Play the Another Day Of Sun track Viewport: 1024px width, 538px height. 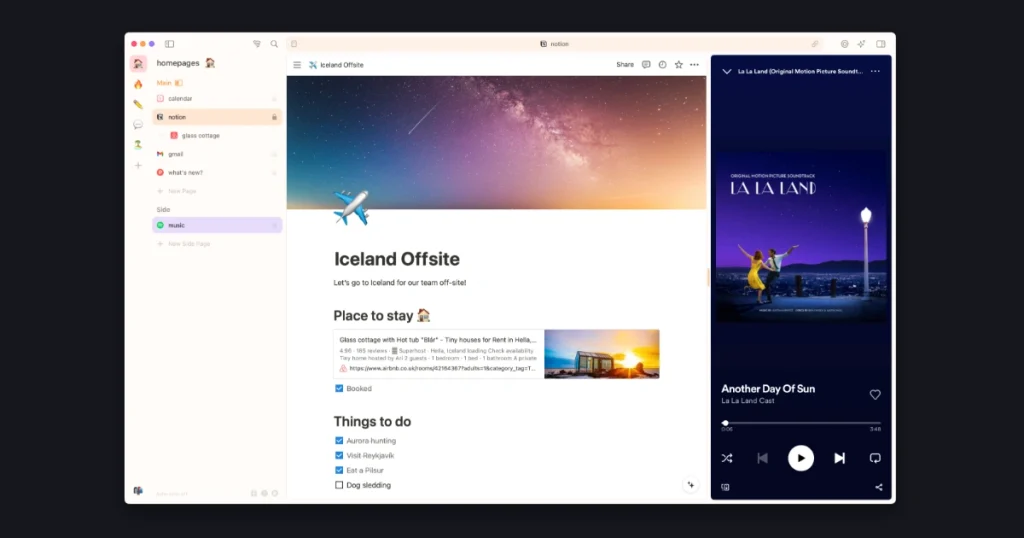click(801, 458)
